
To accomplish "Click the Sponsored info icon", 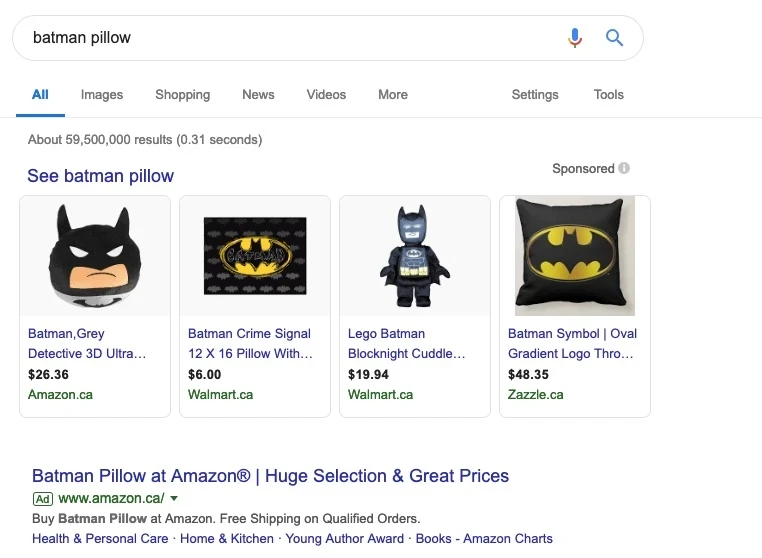I will pos(624,169).
